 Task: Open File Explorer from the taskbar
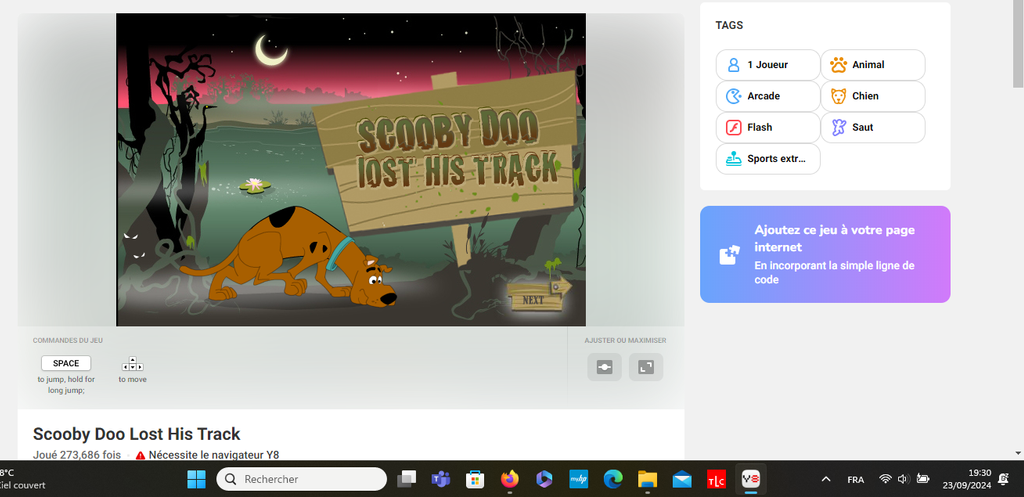tap(647, 479)
